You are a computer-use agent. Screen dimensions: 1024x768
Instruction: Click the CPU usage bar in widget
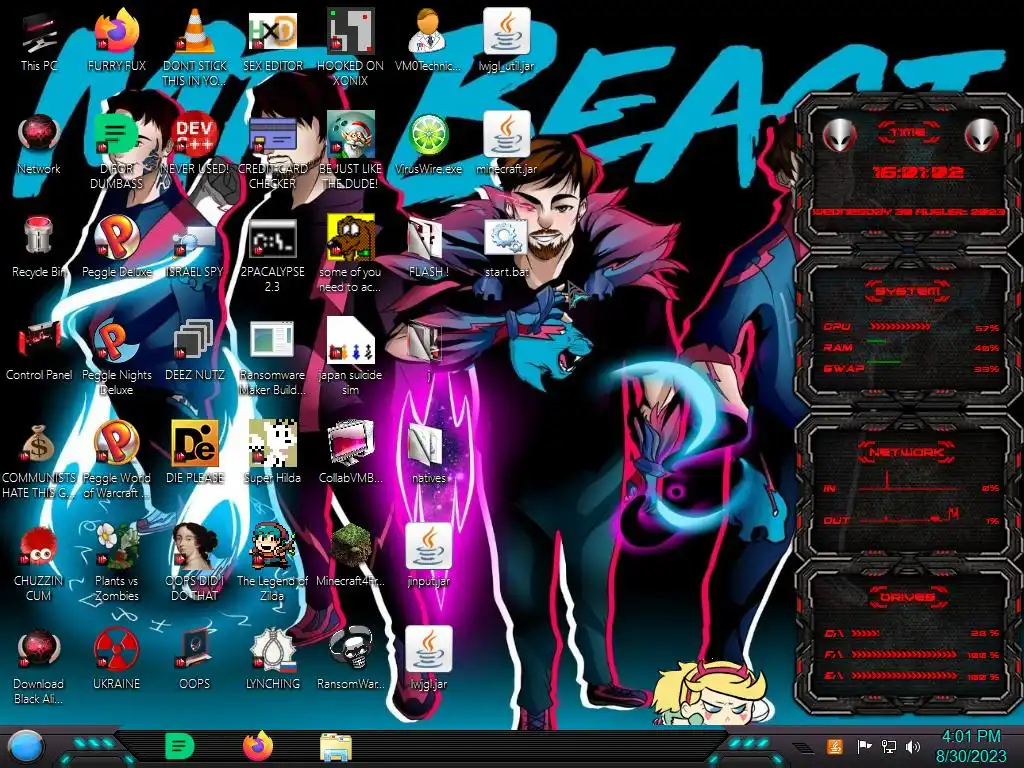point(900,326)
